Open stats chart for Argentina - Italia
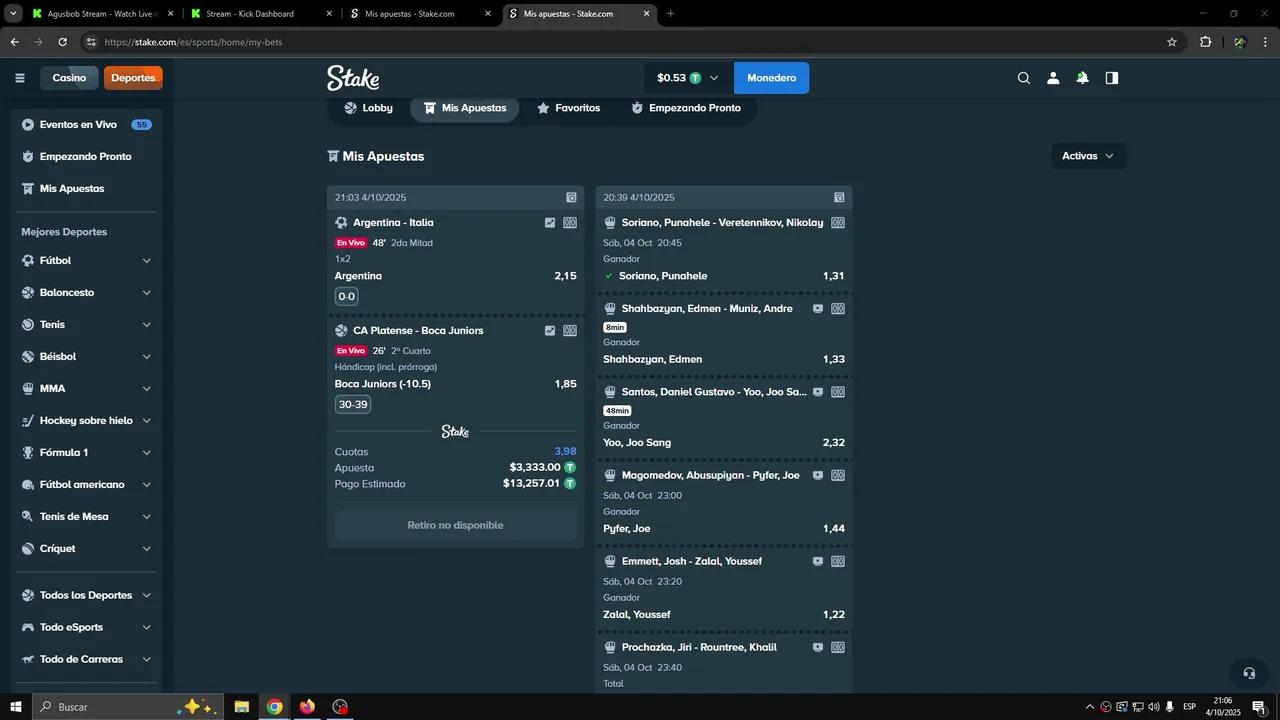Screen dimensions: 1280x720 (550, 223)
